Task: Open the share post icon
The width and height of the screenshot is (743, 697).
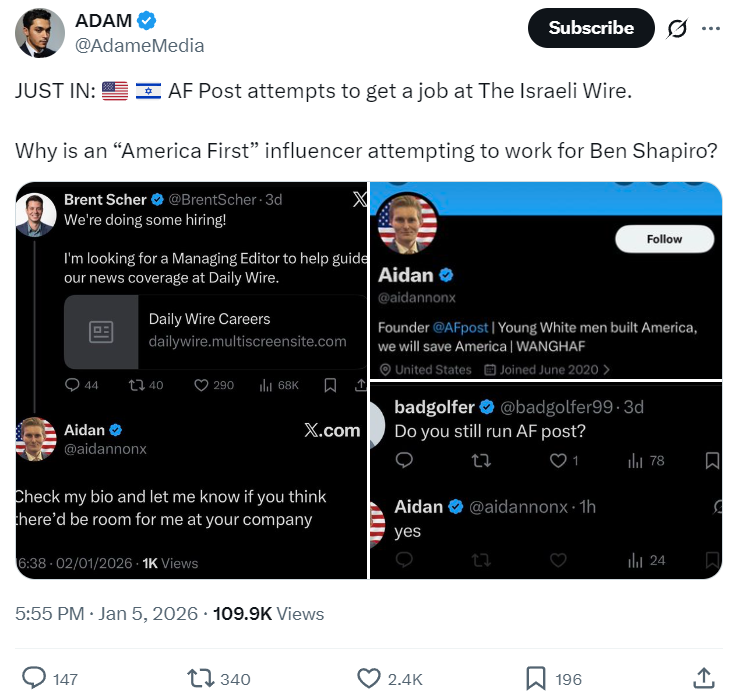Action: [x=704, y=678]
